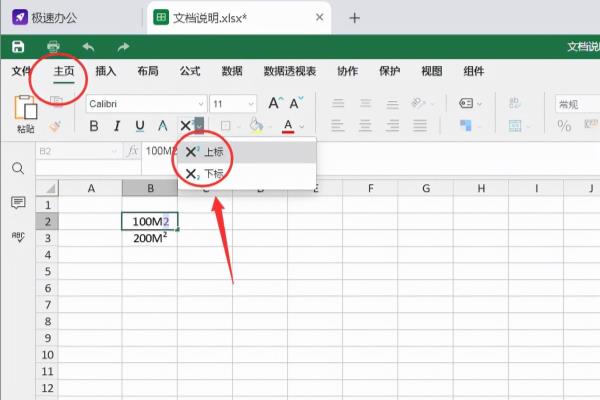The height and width of the screenshot is (400, 600).
Task: Click the B2 name box field
Action: click(x=78, y=152)
